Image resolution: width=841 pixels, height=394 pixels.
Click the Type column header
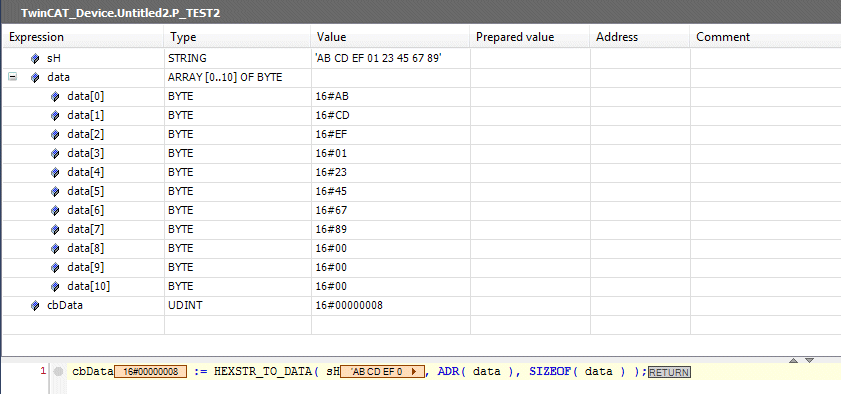point(237,37)
